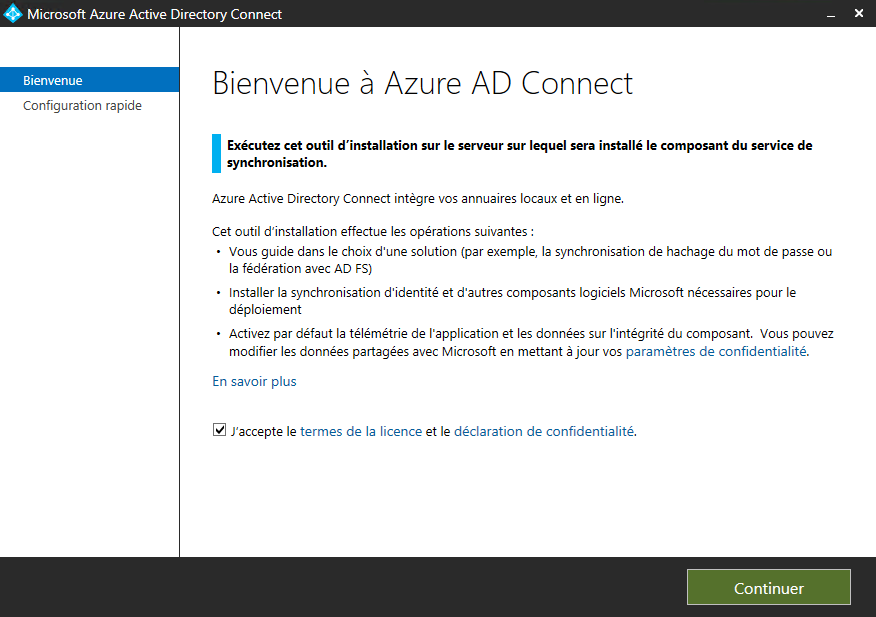Click the En savoir plus link
Image resolution: width=876 pixels, height=617 pixels.
254,382
